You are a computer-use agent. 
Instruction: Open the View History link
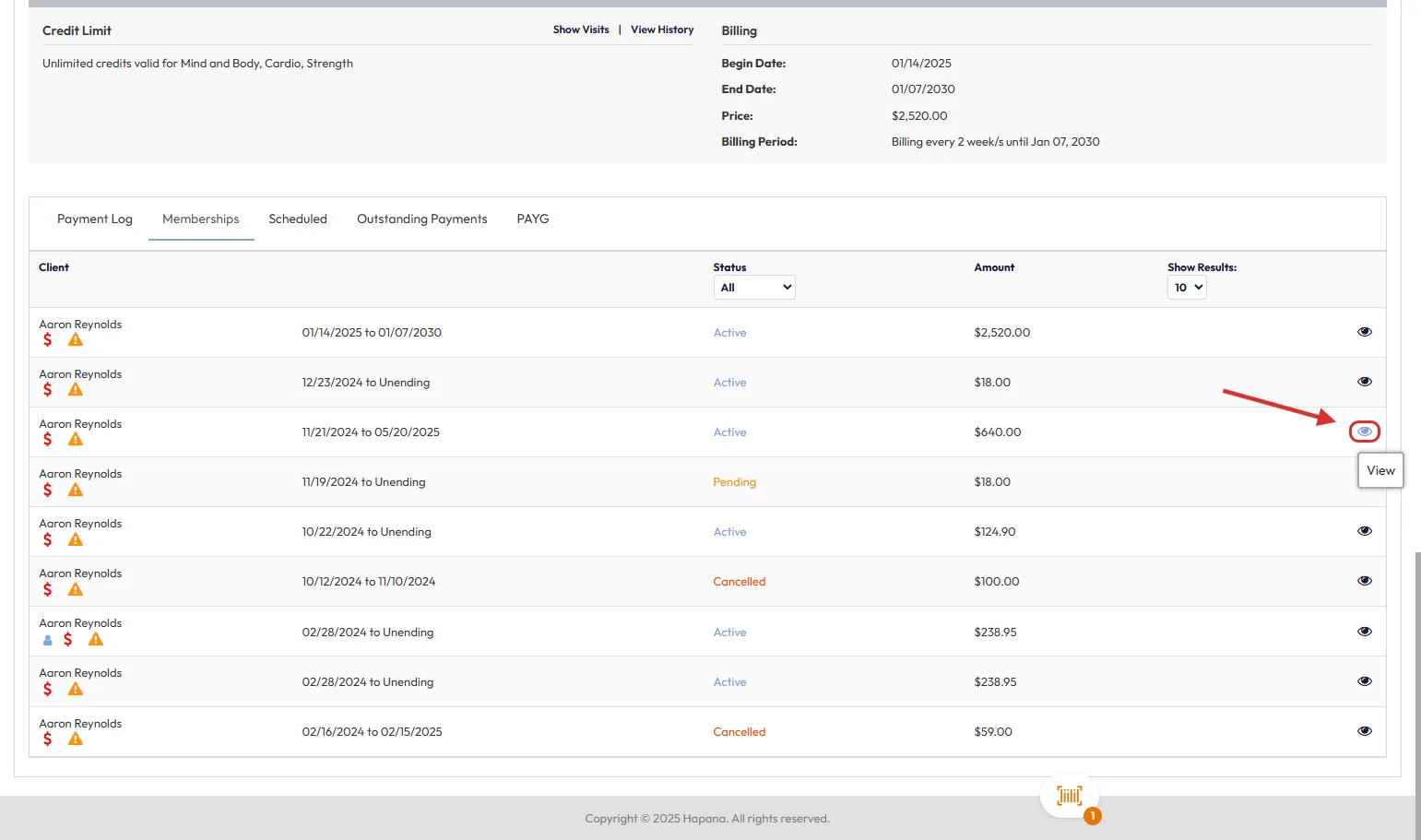tap(662, 30)
